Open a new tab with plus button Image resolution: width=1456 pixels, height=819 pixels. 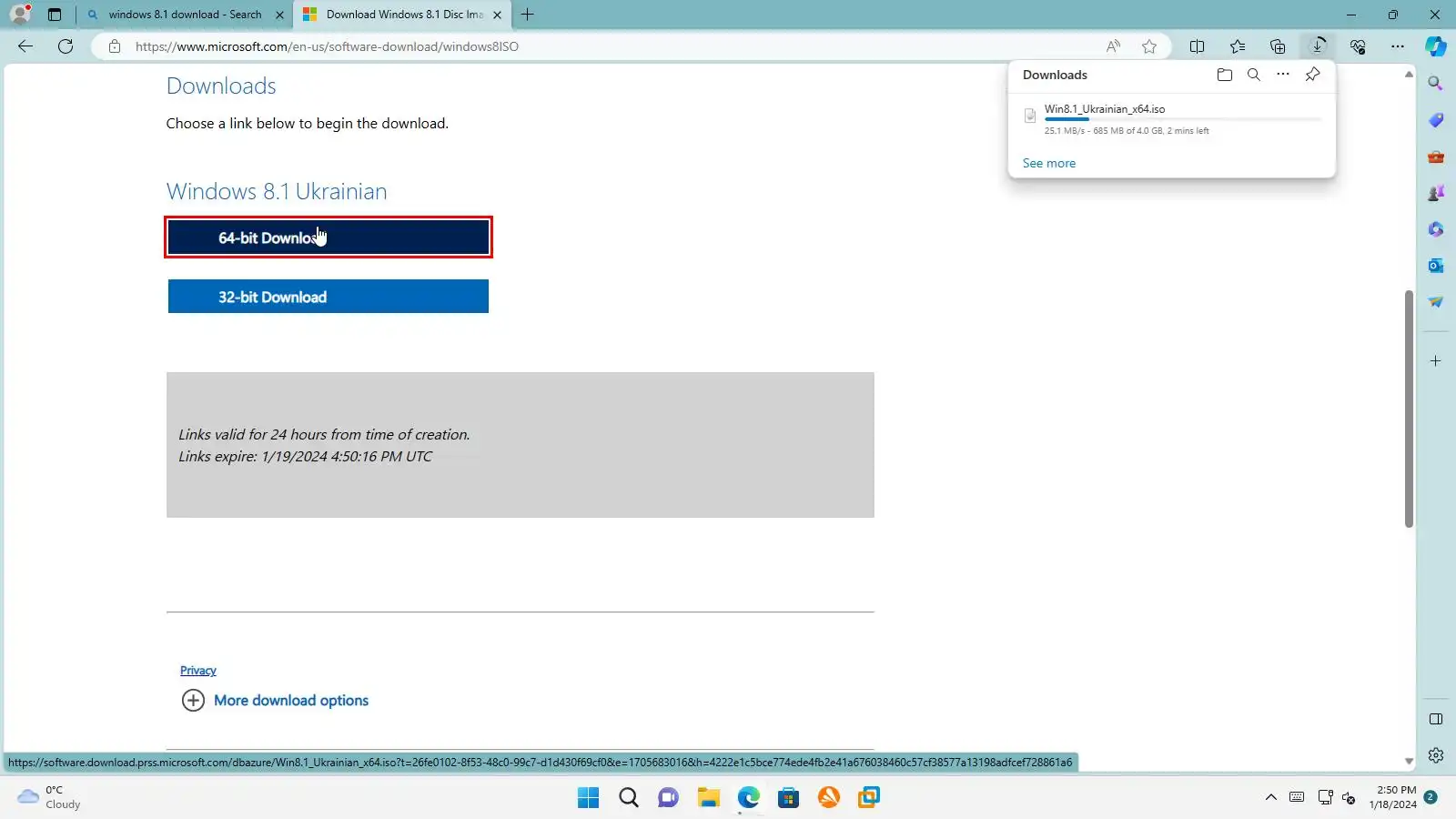[527, 15]
